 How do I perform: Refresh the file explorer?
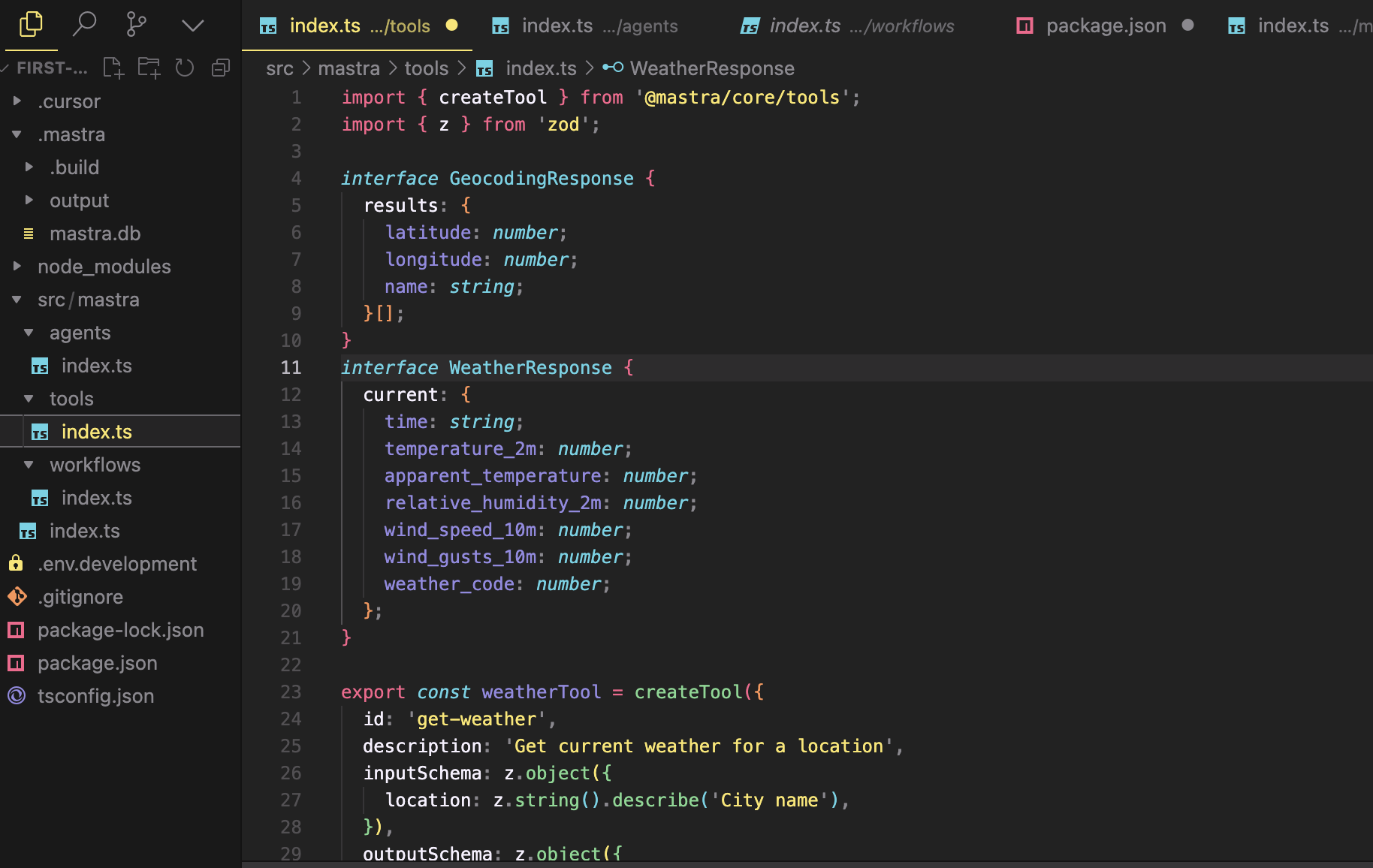[x=185, y=68]
